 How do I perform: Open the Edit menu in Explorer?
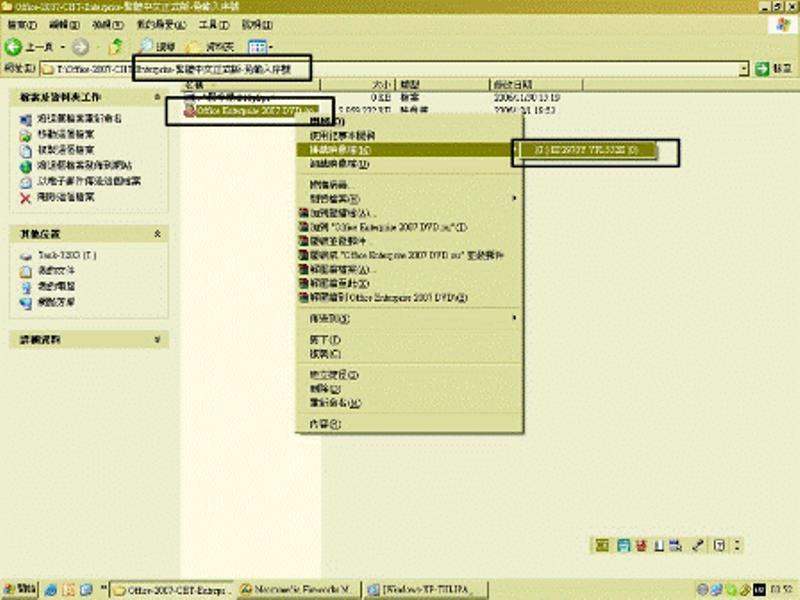(64, 24)
